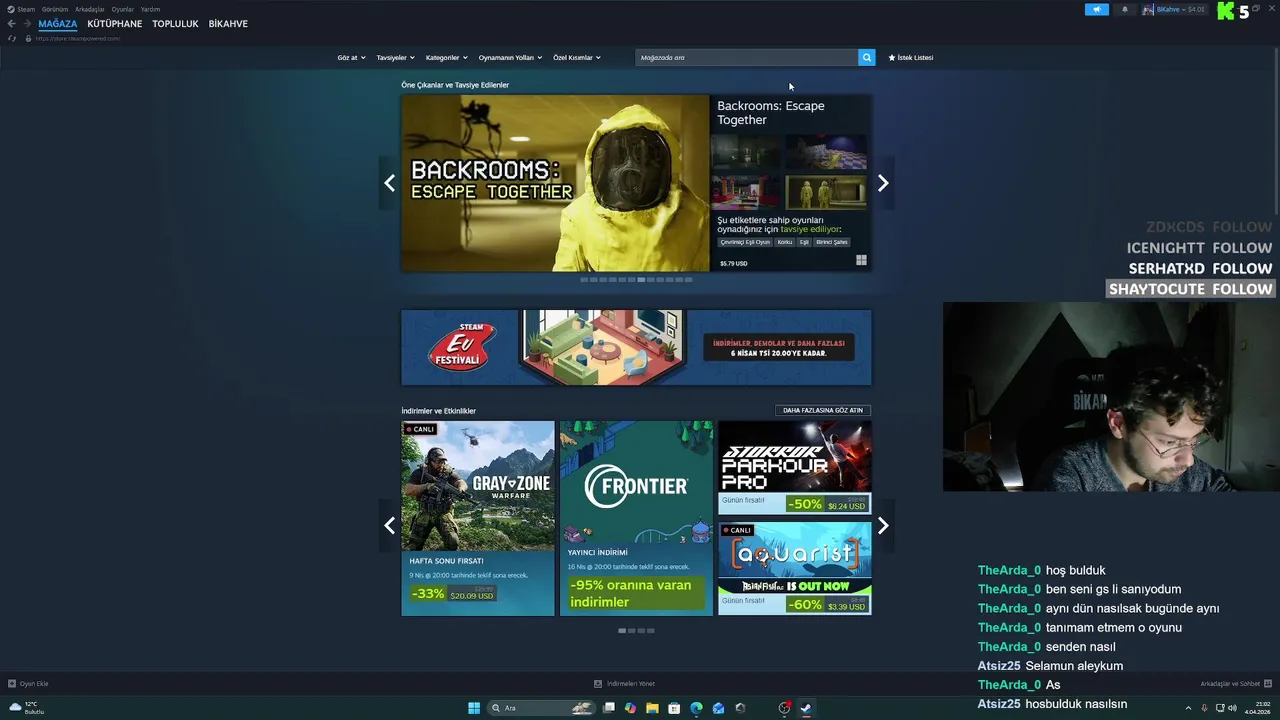
Task: Go to previous deals page arrow
Action: click(x=389, y=526)
